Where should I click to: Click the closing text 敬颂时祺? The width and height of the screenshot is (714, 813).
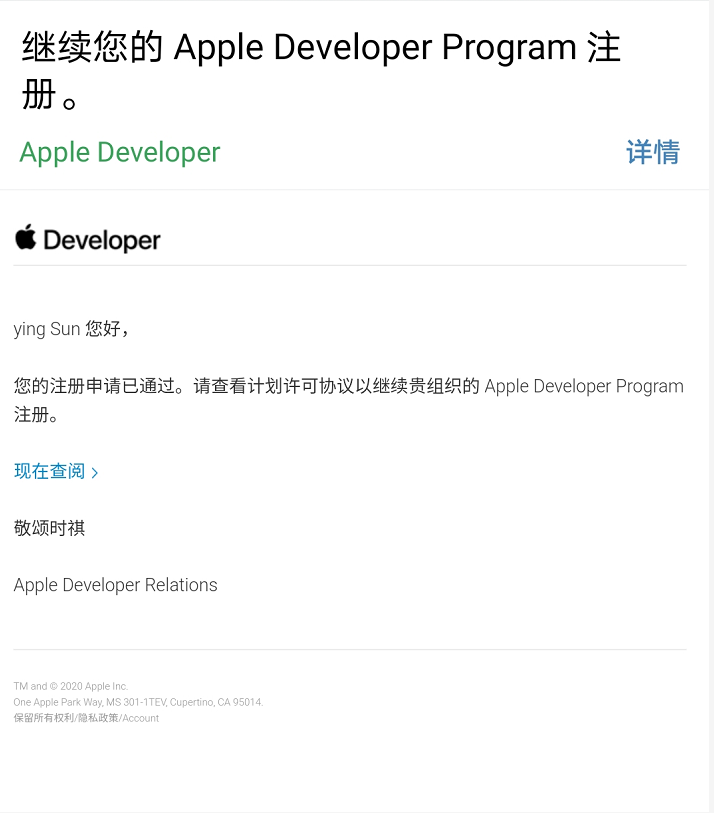point(49,528)
